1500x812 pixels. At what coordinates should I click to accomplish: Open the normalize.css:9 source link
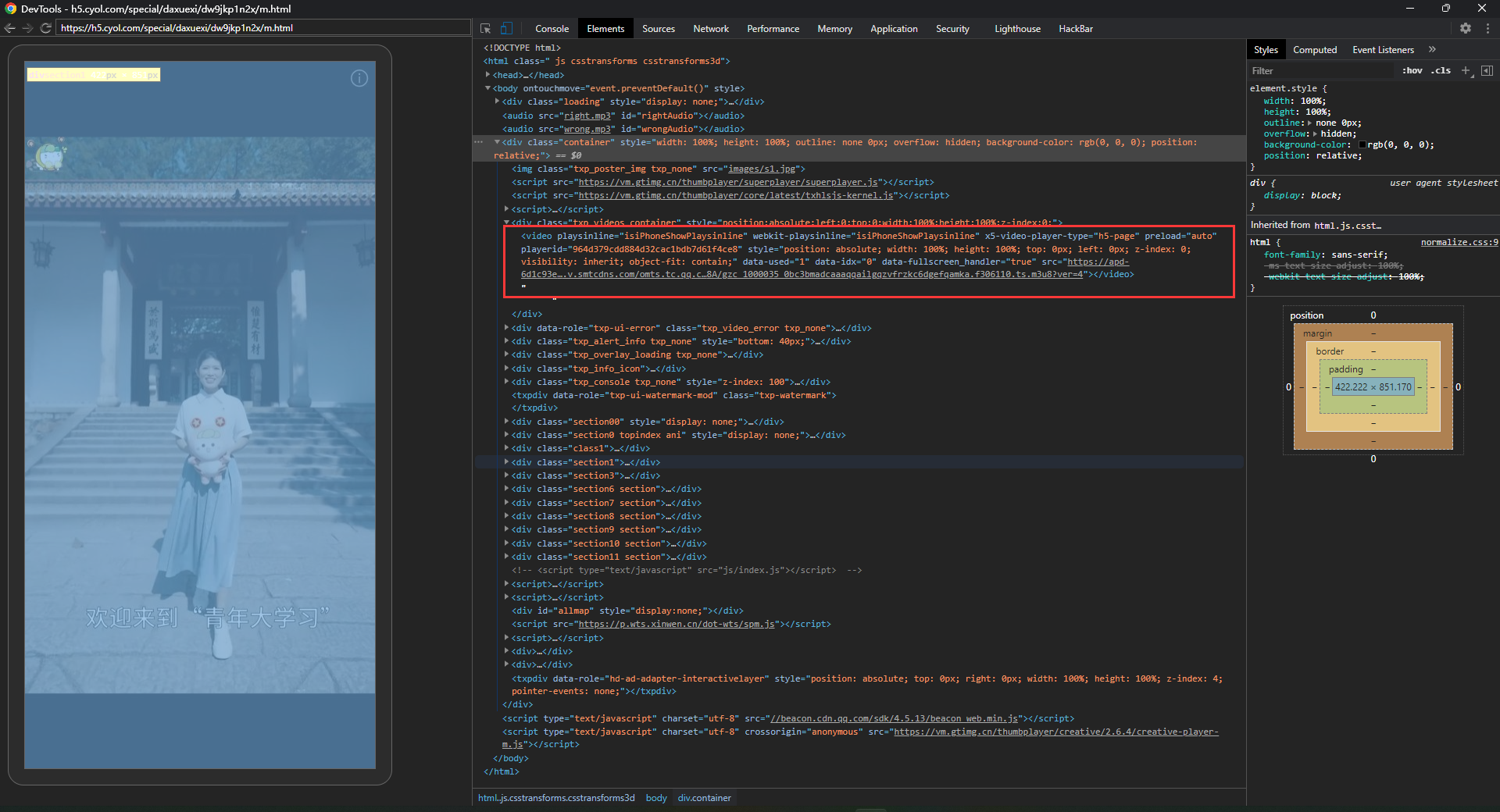tap(1459, 242)
